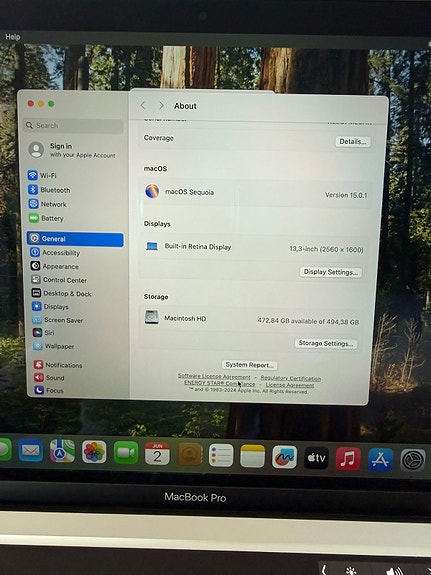Open ENERGY STAR Compliance link
Screen dimensions: 431x575
(x=219, y=383)
